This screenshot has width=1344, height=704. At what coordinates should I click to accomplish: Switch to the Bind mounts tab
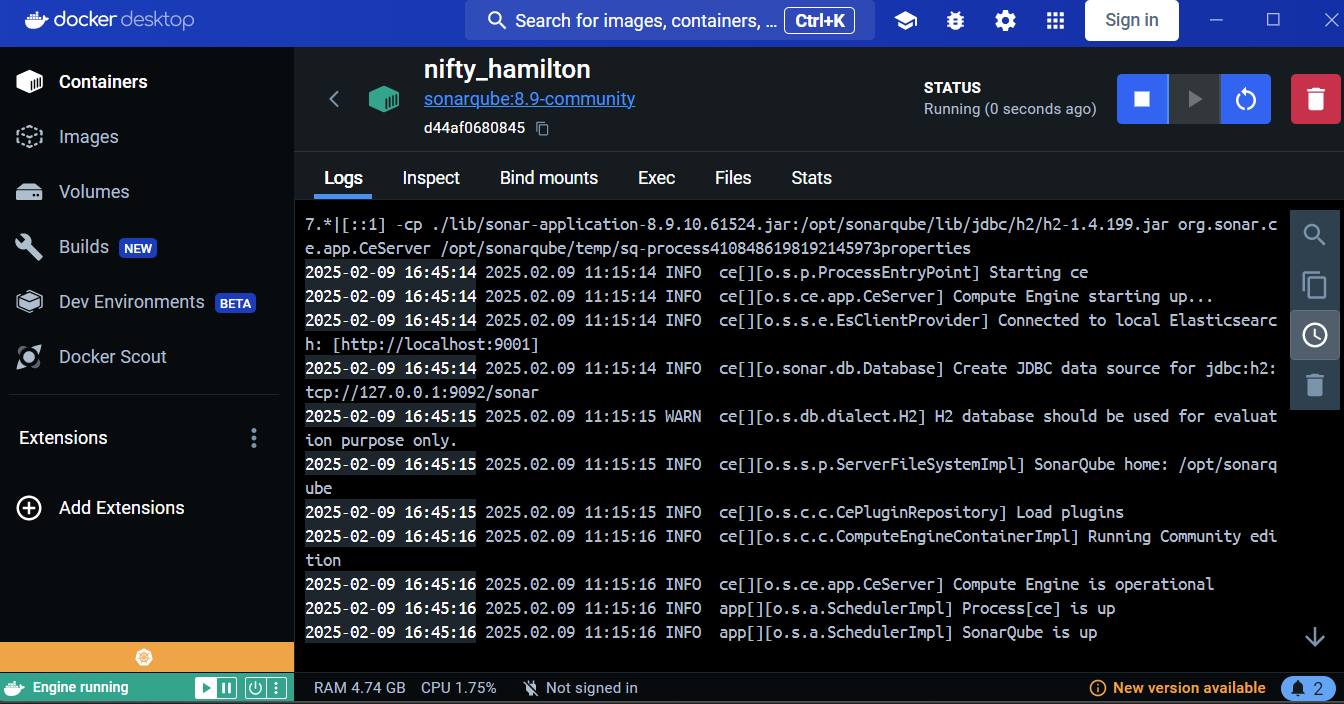(549, 178)
